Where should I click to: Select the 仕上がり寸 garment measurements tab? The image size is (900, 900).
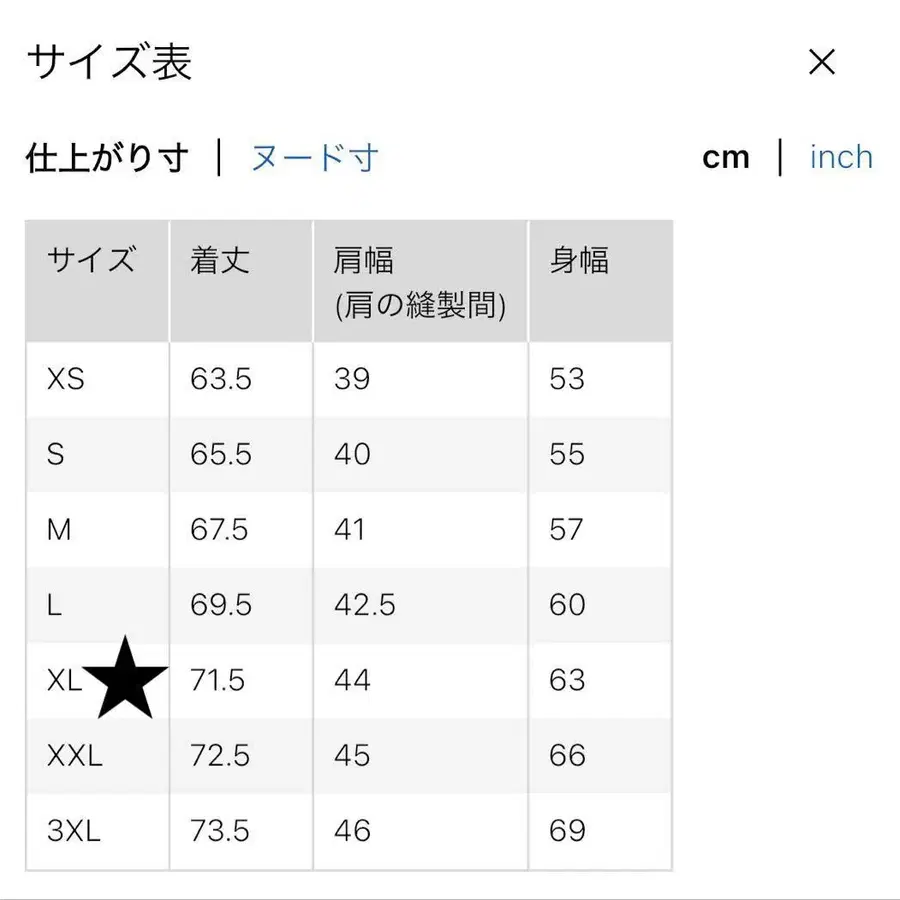point(105,157)
